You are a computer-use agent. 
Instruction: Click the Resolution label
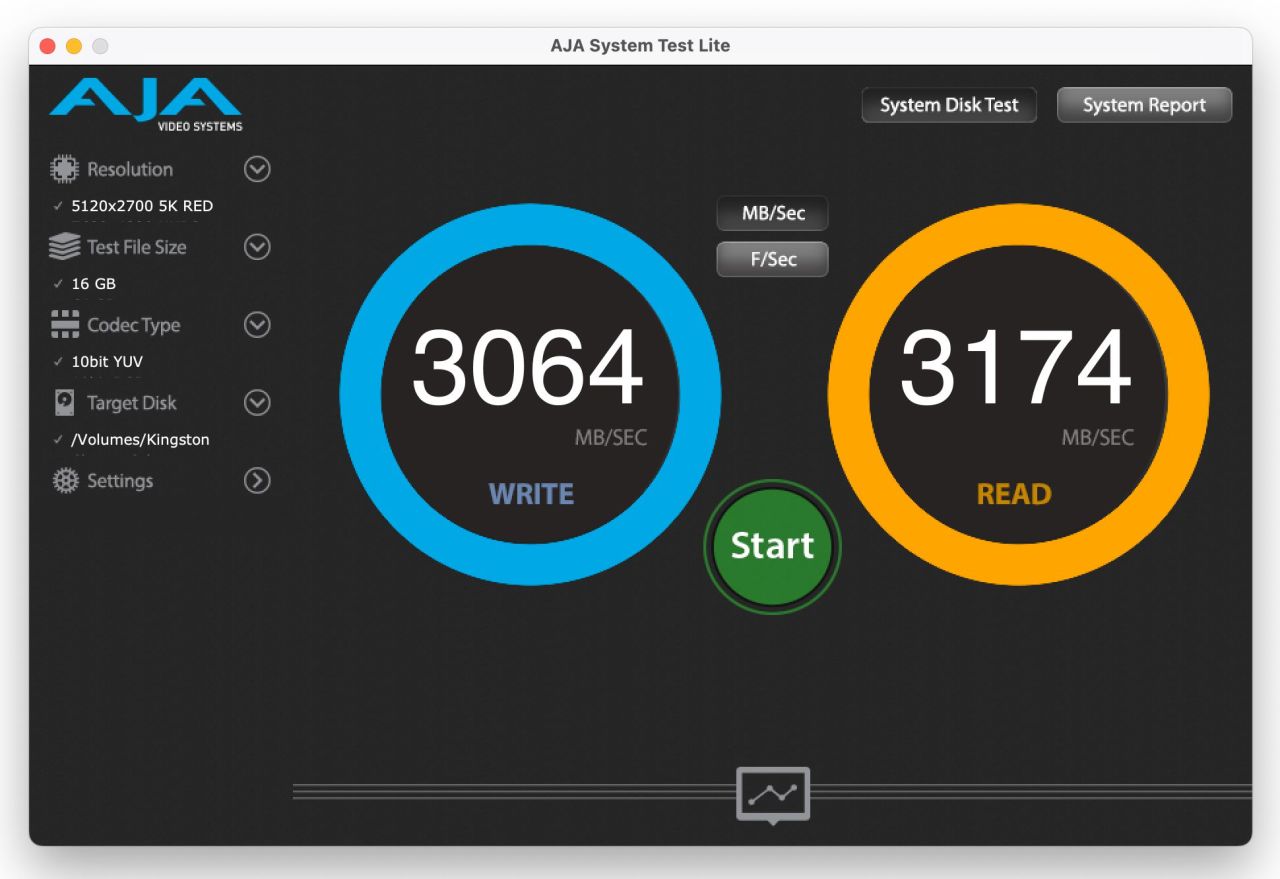coord(130,169)
